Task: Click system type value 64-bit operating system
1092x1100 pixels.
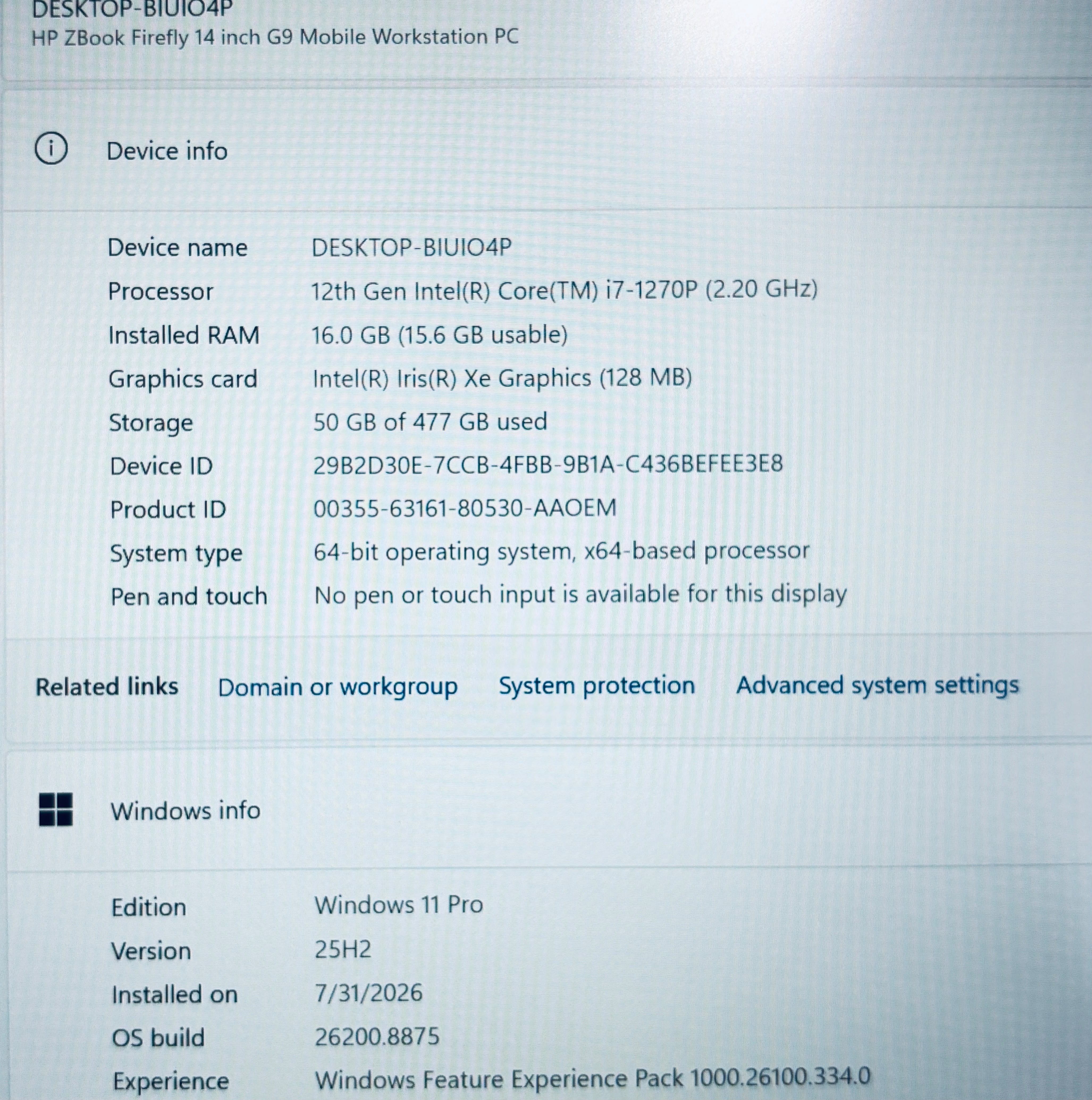Action: 561,551
